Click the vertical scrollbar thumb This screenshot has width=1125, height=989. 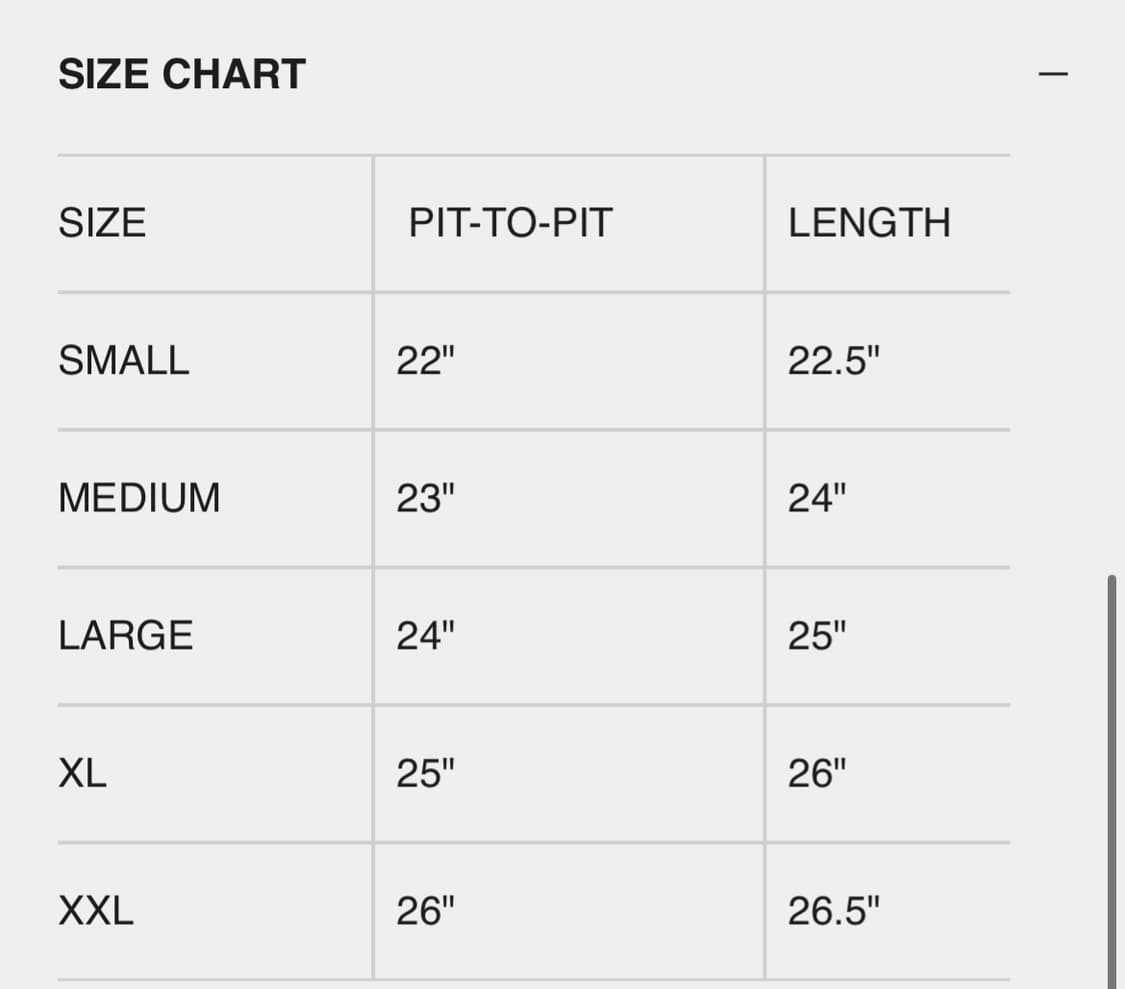(x=1112, y=780)
